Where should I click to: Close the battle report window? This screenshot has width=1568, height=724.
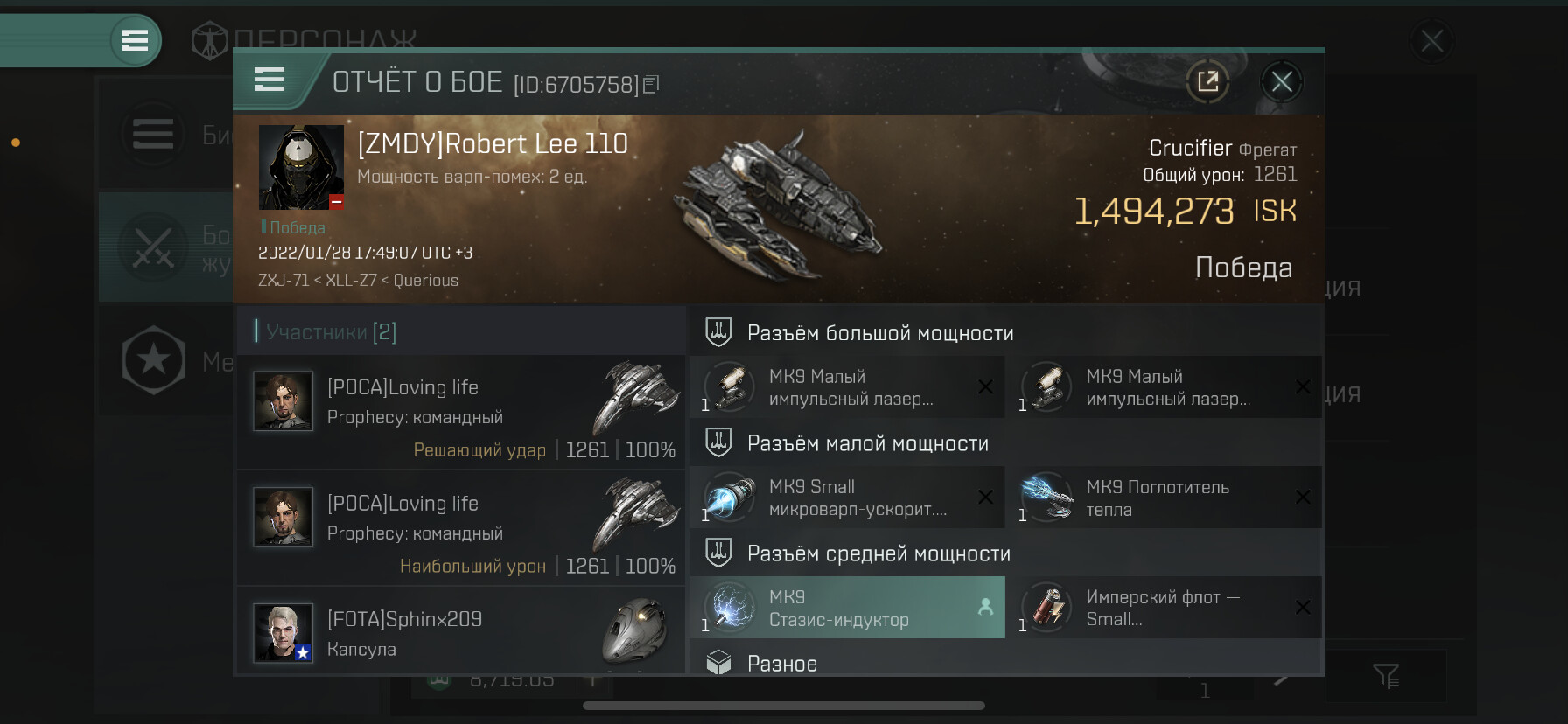[1282, 82]
